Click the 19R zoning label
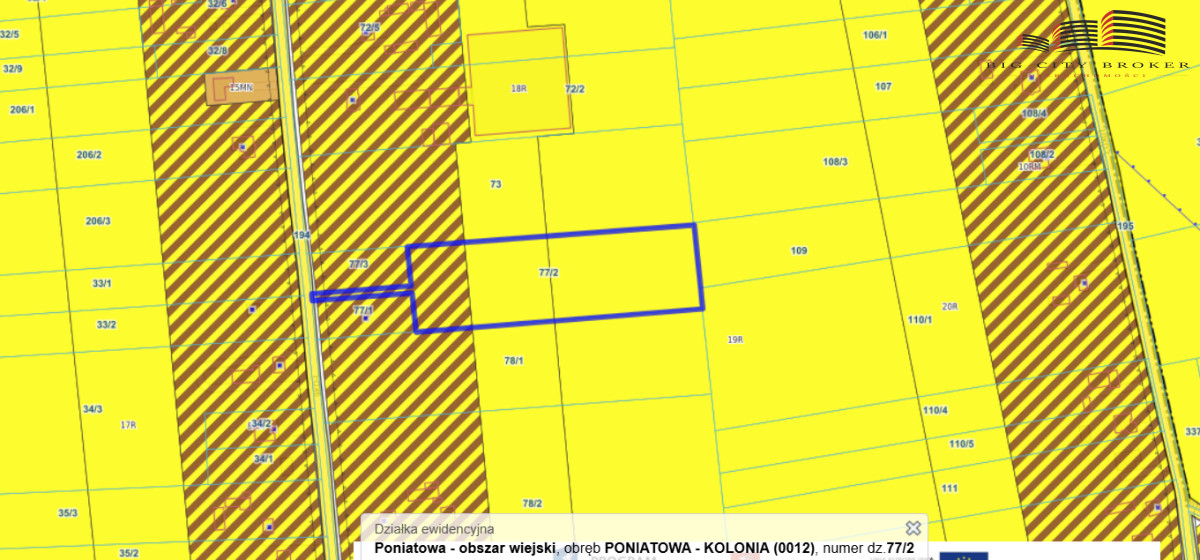This screenshot has width=1200, height=560. (x=735, y=340)
